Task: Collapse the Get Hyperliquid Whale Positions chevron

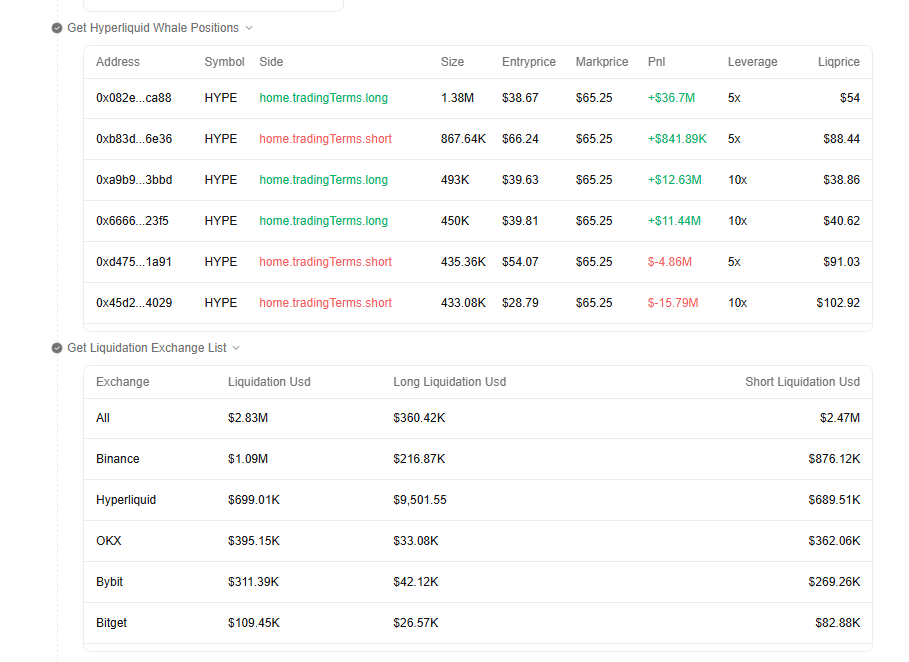Action: (x=249, y=28)
